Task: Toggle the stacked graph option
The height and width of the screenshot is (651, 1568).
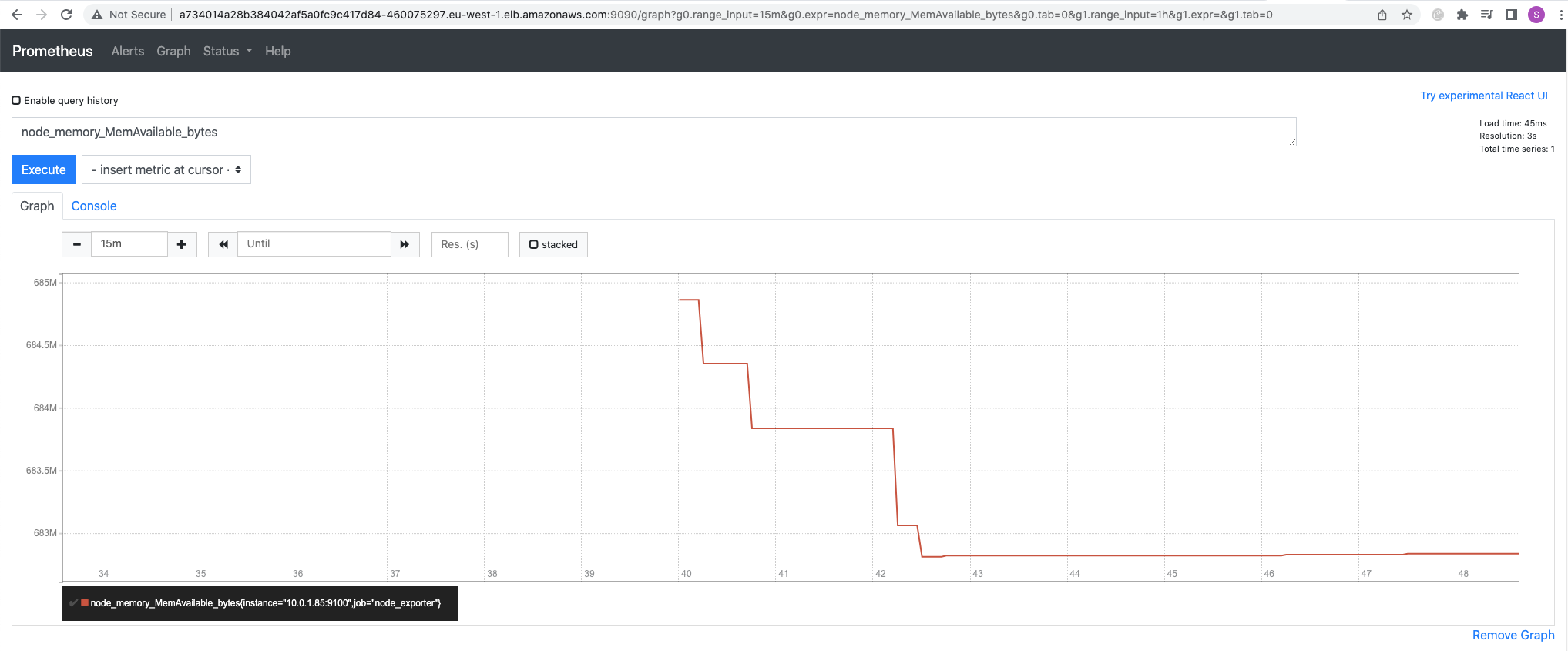Action: click(553, 244)
